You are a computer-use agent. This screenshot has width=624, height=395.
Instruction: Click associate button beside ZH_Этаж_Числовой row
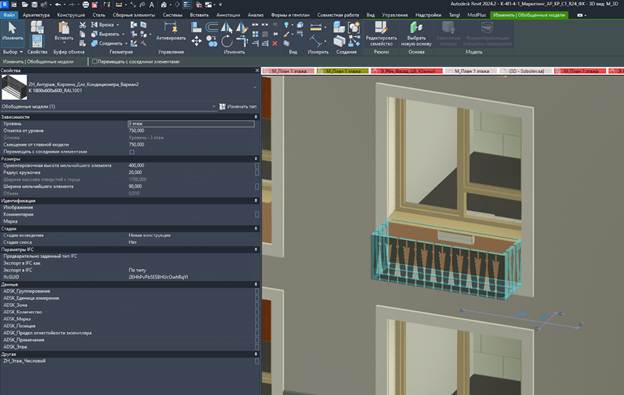257,361
